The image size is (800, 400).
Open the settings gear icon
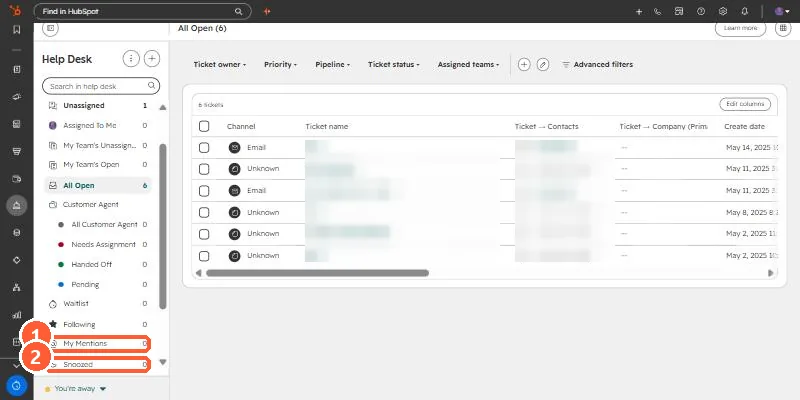pyautogui.click(x=722, y=11)
